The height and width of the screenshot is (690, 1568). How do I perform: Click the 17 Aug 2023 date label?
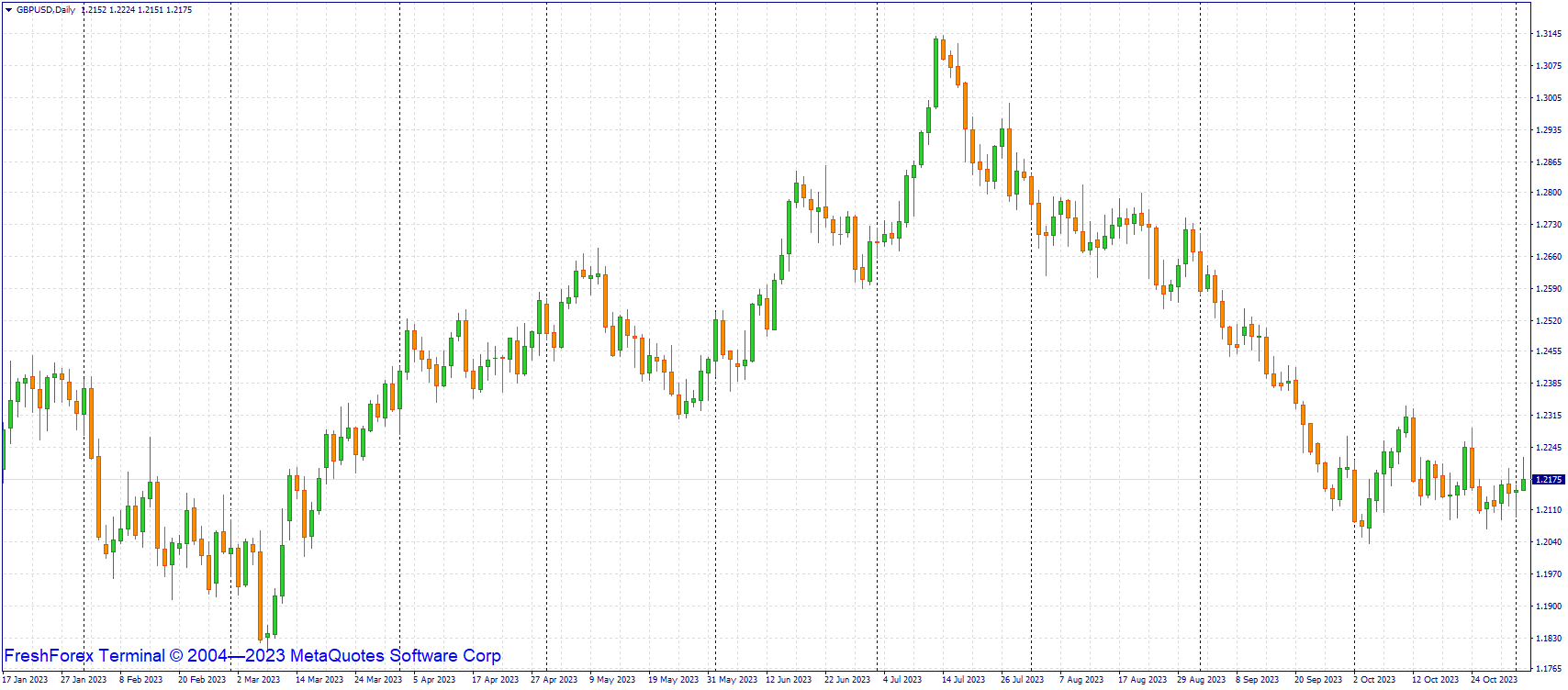pos(1141,680)
